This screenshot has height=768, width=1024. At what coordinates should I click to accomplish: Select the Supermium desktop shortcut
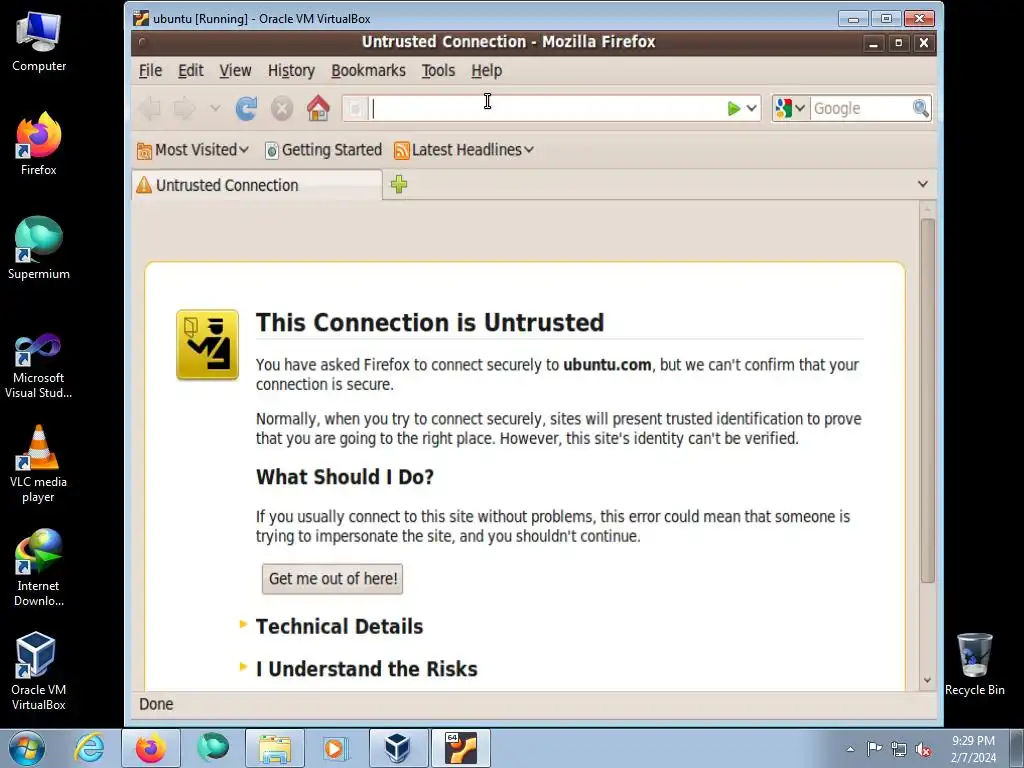click(x=39, y=248)
